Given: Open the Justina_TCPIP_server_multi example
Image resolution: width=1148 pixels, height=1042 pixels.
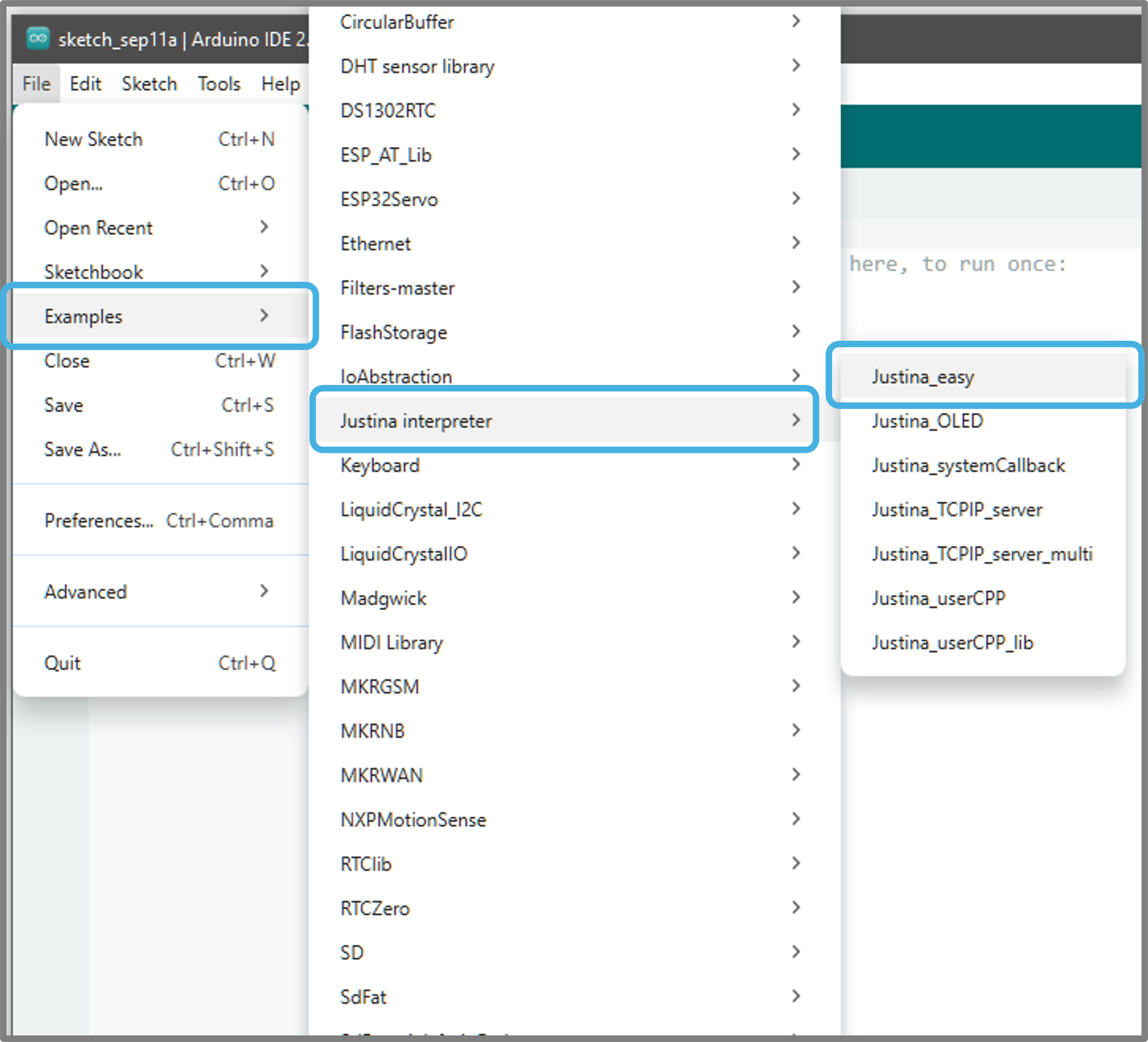Looking at the screenshot, I should 982,553.
